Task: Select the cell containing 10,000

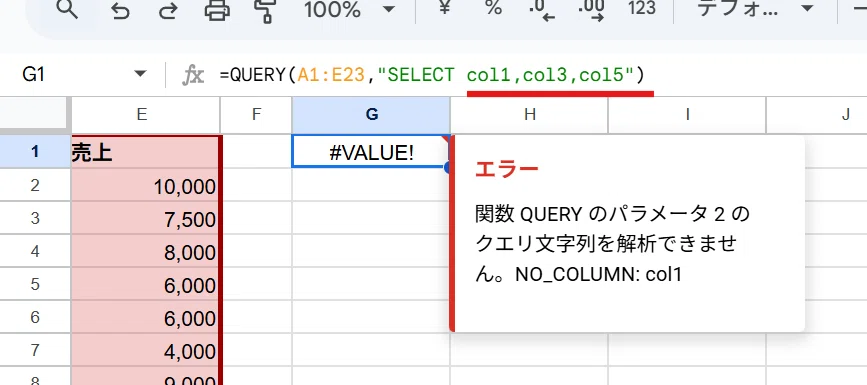Action: 146,186
